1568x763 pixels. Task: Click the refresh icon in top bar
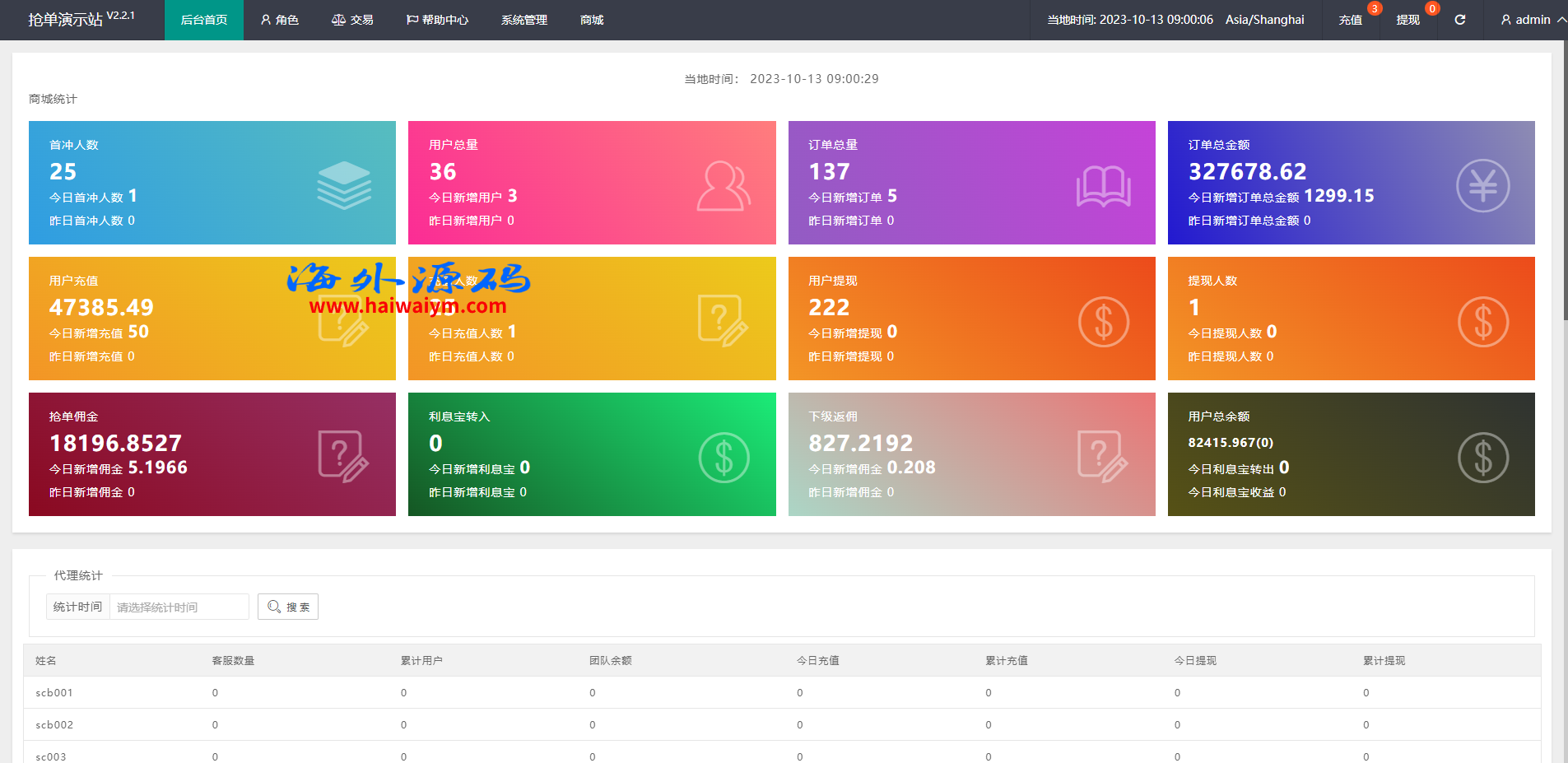point(1459,20)
